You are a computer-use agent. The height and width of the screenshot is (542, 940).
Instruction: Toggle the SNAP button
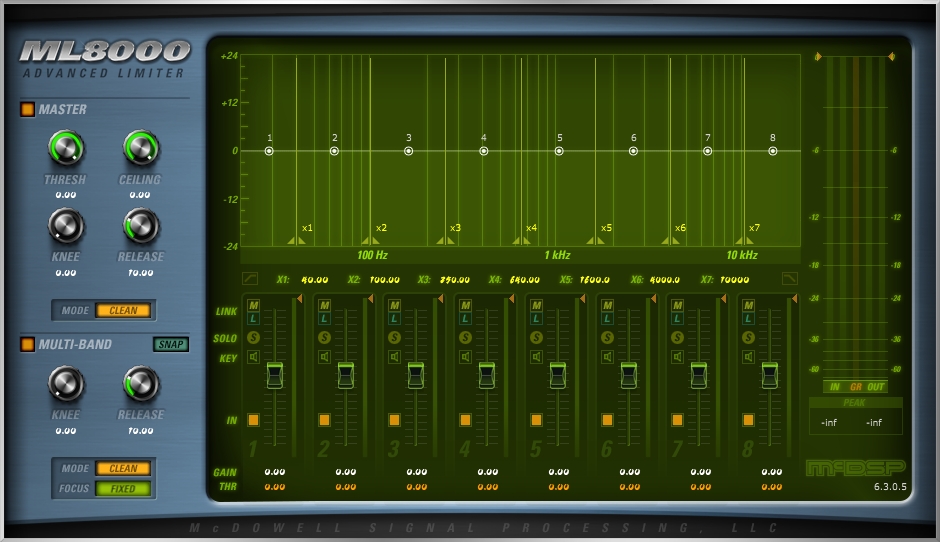click(x=171, y=344)
